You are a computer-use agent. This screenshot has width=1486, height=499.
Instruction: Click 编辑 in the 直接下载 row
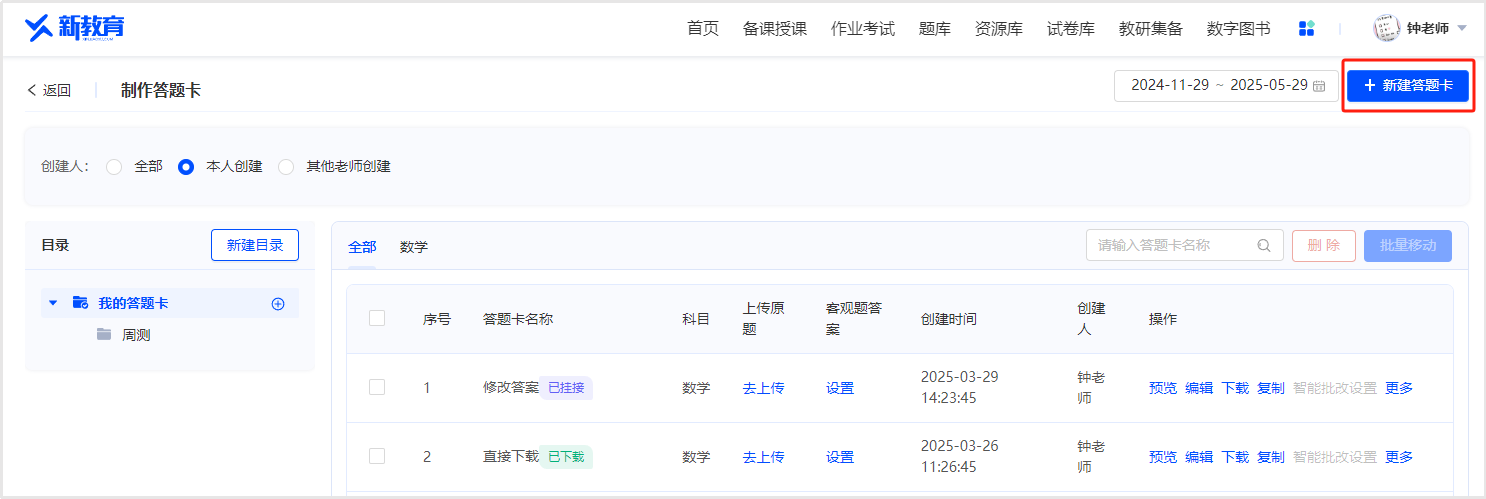click(1199, 457)
